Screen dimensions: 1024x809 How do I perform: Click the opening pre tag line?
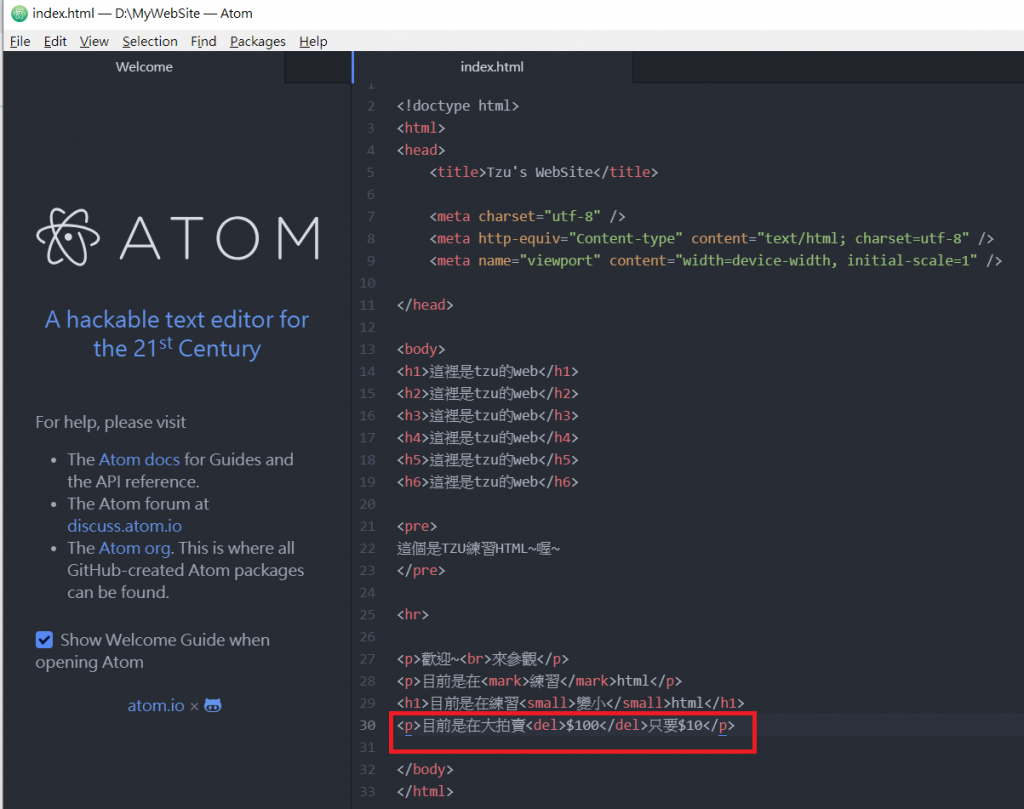click(417, 526)
